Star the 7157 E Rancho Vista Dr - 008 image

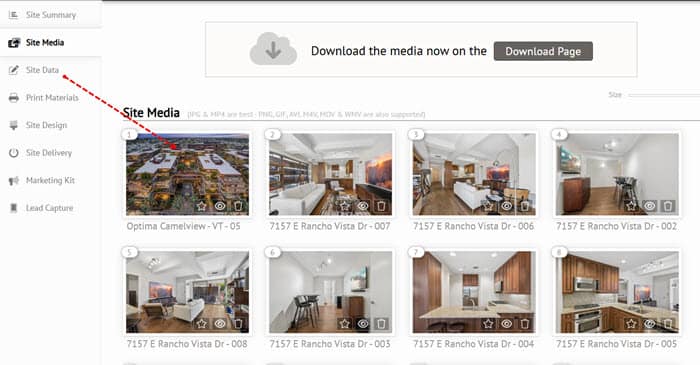202,324
